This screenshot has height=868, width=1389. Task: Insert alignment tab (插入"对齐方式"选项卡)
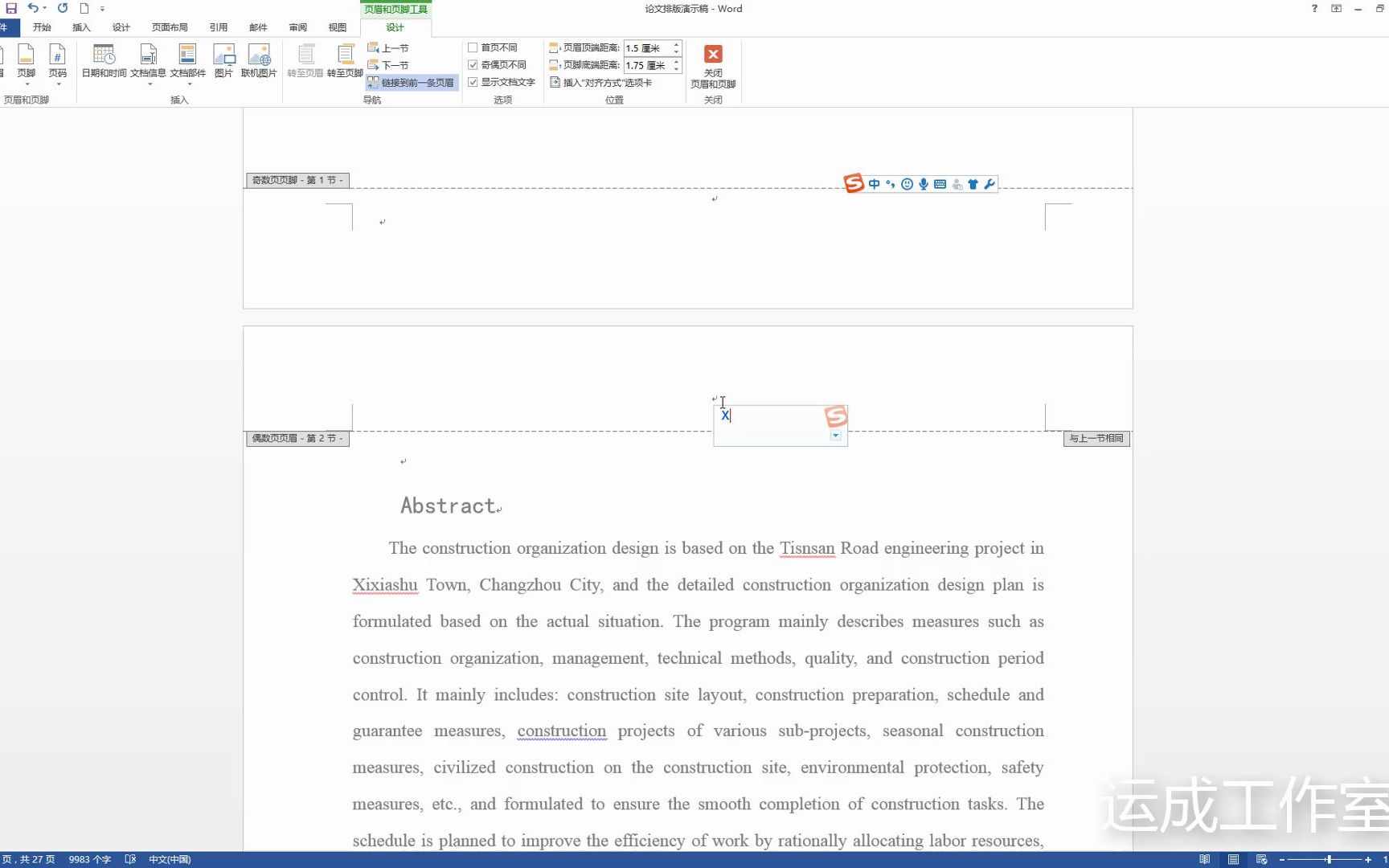[600, 82]
